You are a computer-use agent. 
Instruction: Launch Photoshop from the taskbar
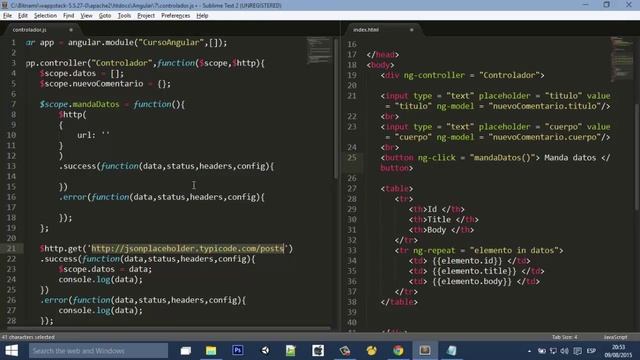coord(238,351)
